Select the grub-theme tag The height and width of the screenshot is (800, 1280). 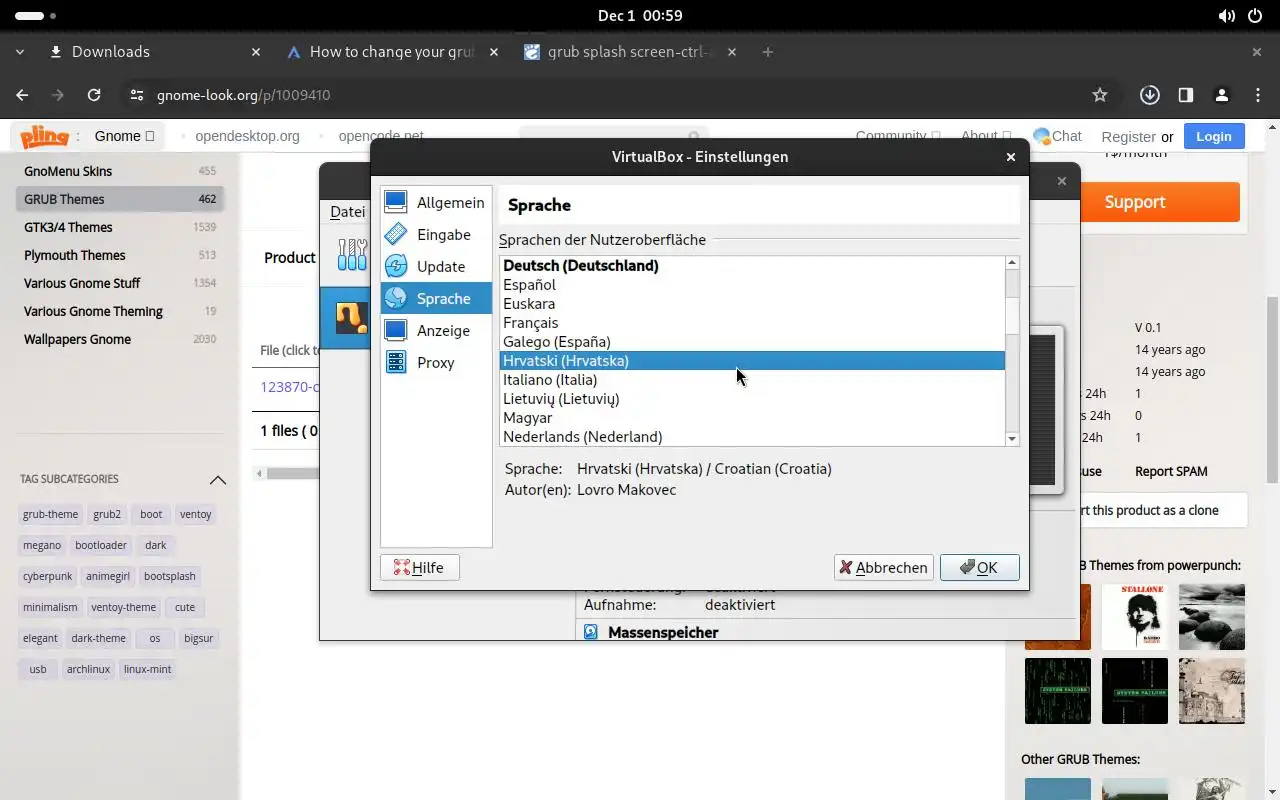click(x=50, y=514)
